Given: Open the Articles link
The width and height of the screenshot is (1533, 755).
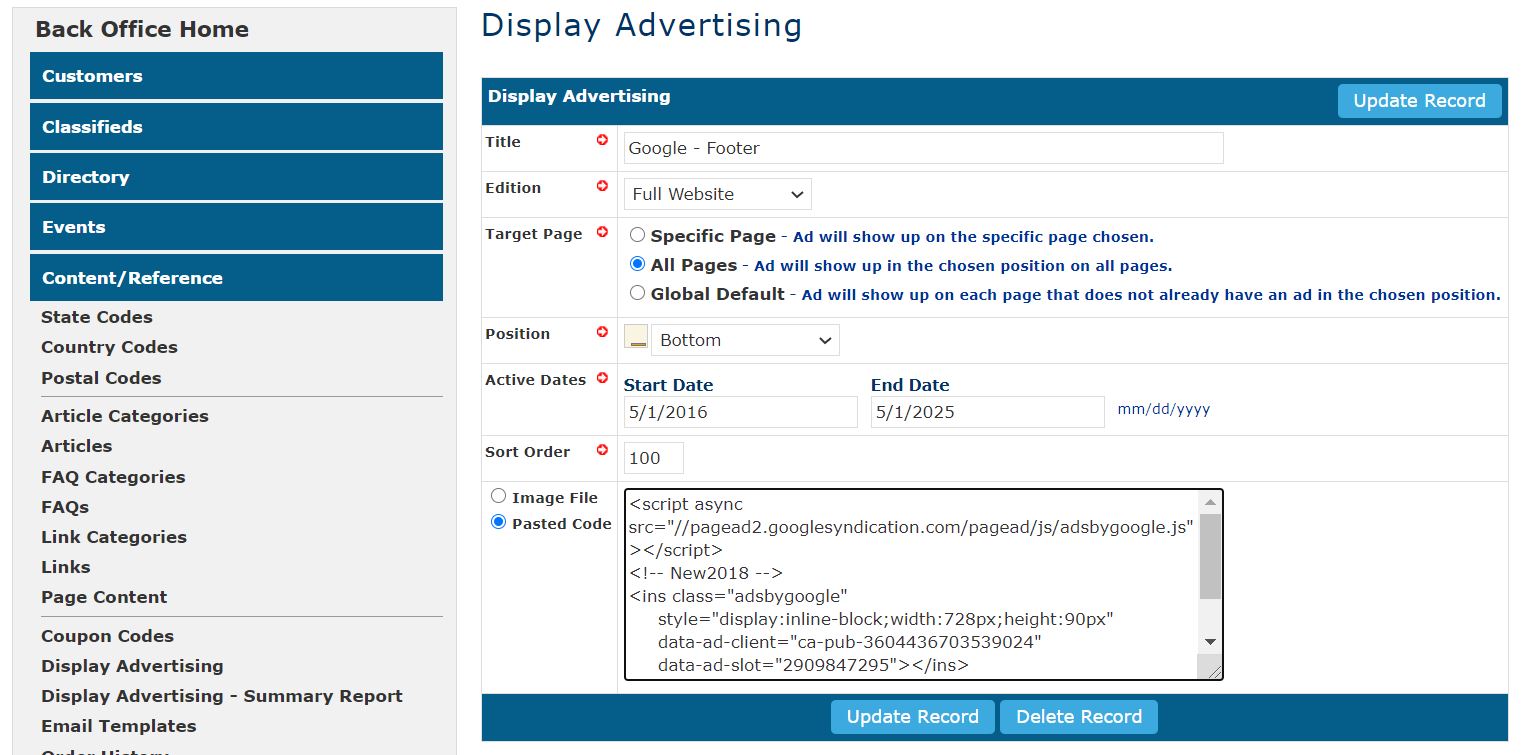Looking at the screenshot, I should coord(76,446).
